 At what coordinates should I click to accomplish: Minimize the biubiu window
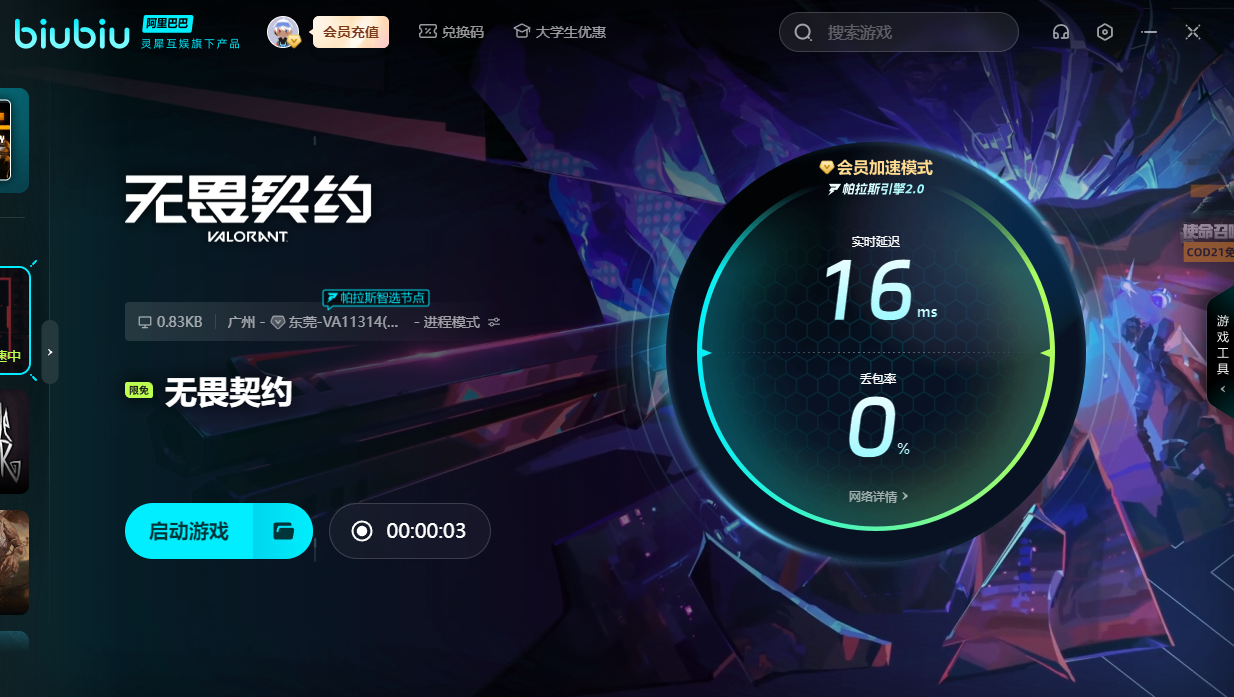1149,32
